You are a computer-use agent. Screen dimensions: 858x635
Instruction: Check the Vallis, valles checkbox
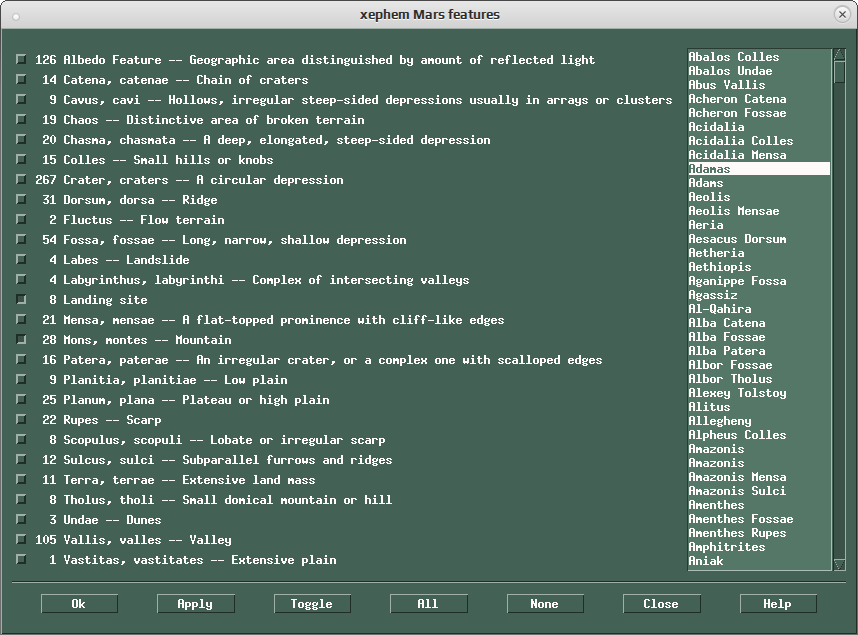pyautogui.click(x=21, y=539)
